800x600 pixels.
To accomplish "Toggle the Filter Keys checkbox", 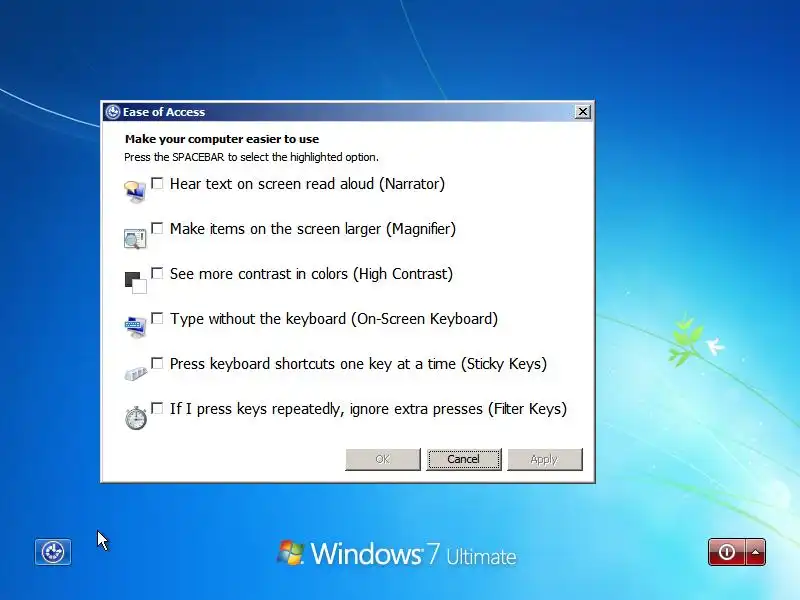I will point(157,408).
